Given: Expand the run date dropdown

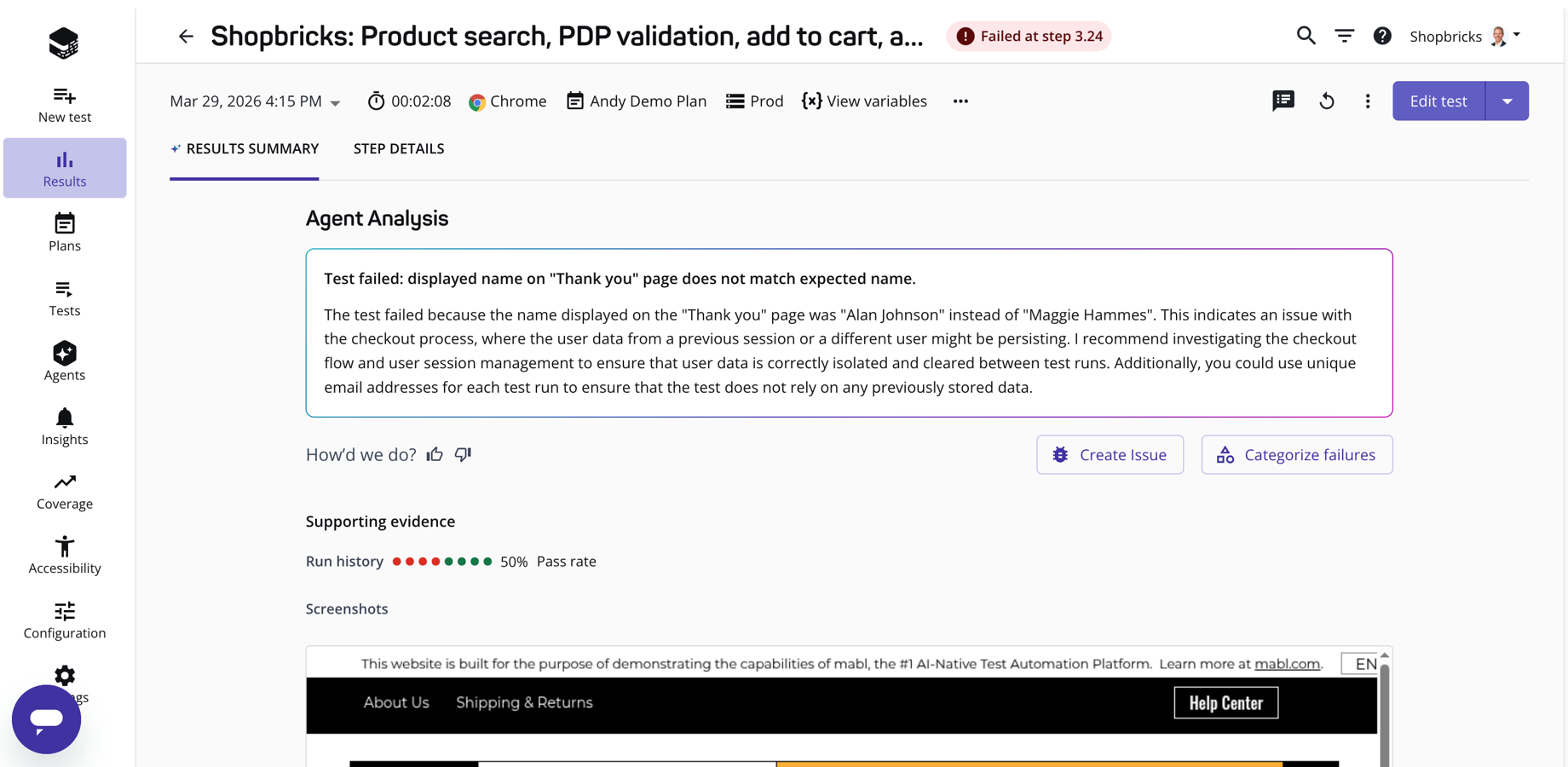Looking at the screenshot, I should [x=335, y=101].
